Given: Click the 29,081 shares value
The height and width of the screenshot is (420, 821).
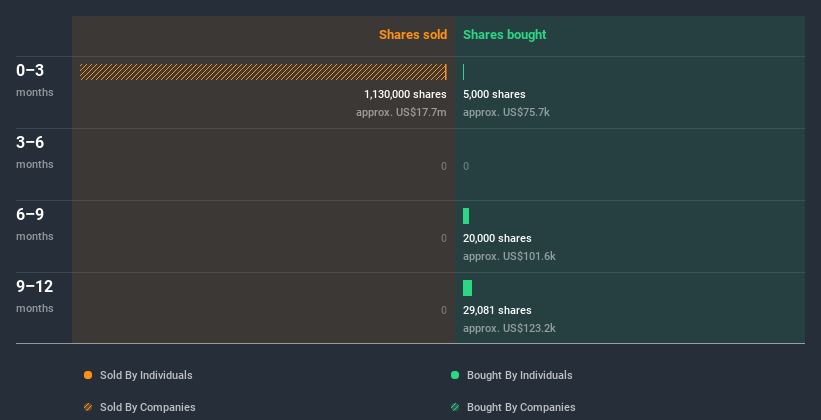Looking at the screenshot, I should [x=497, y=310].
